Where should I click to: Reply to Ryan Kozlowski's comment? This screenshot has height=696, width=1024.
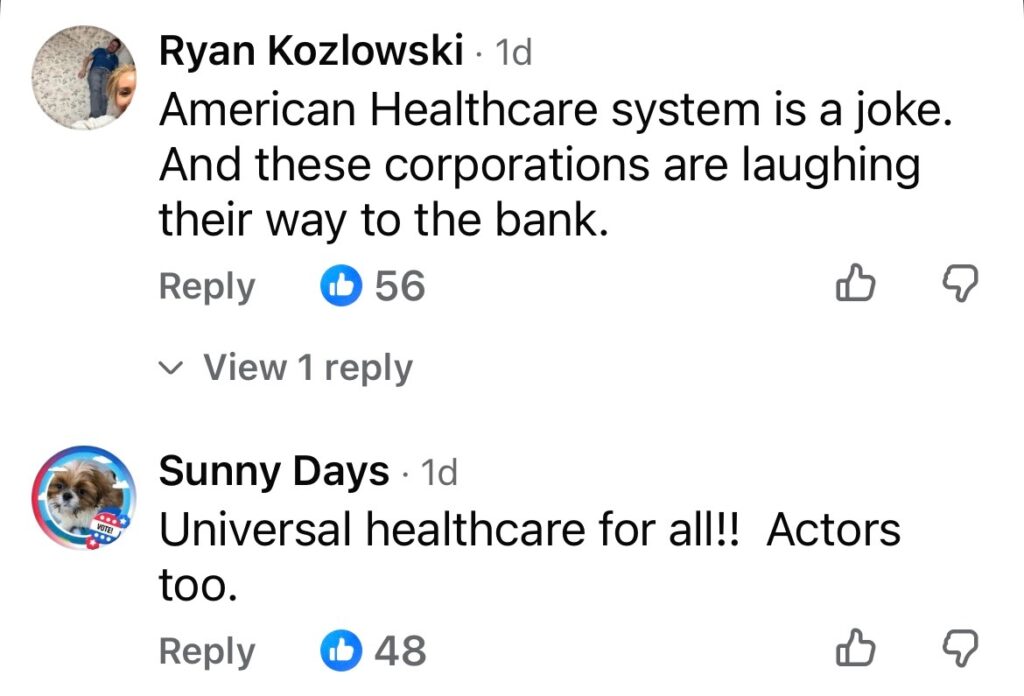pyautogui.click(x=207, y=287)
